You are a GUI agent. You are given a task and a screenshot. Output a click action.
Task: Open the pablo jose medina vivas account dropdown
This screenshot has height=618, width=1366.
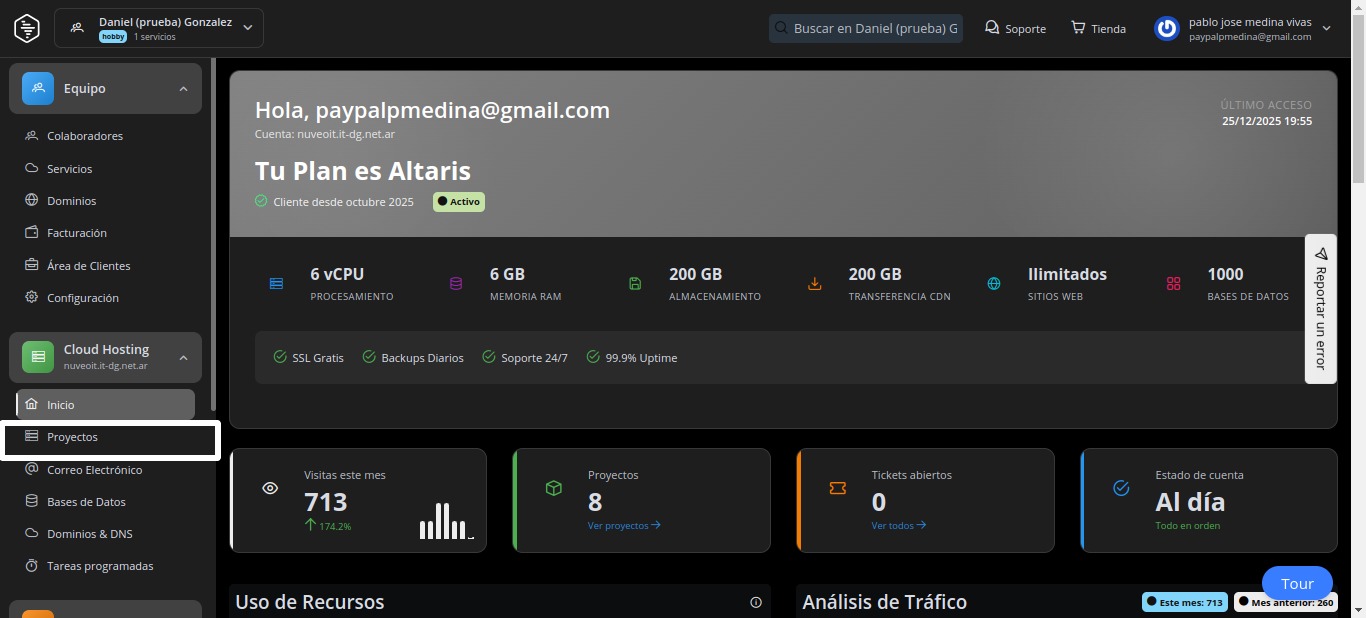1326,28
